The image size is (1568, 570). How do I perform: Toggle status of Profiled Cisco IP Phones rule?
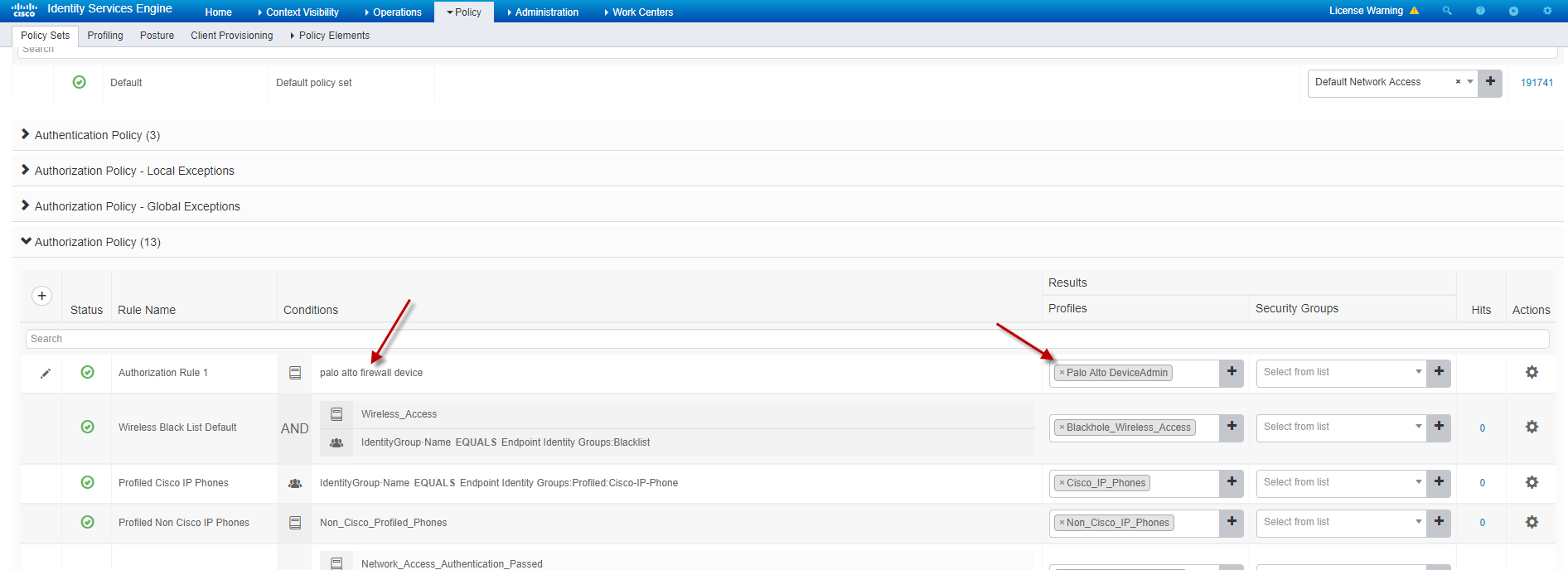(x=87, y=482)
